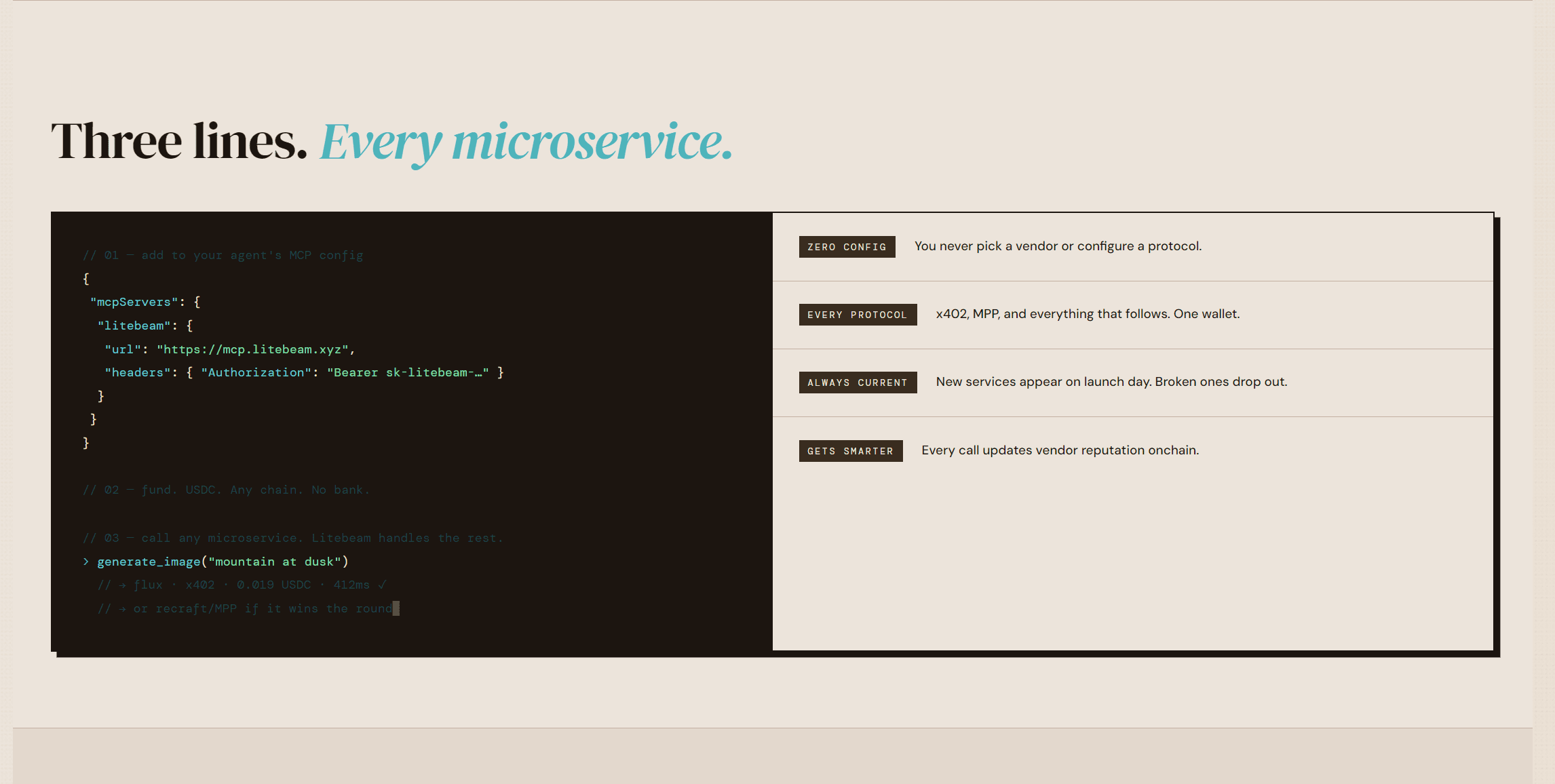Click the "litebeam" key in the config
This screenshot has width=1555, height=784.
(134, 326)
